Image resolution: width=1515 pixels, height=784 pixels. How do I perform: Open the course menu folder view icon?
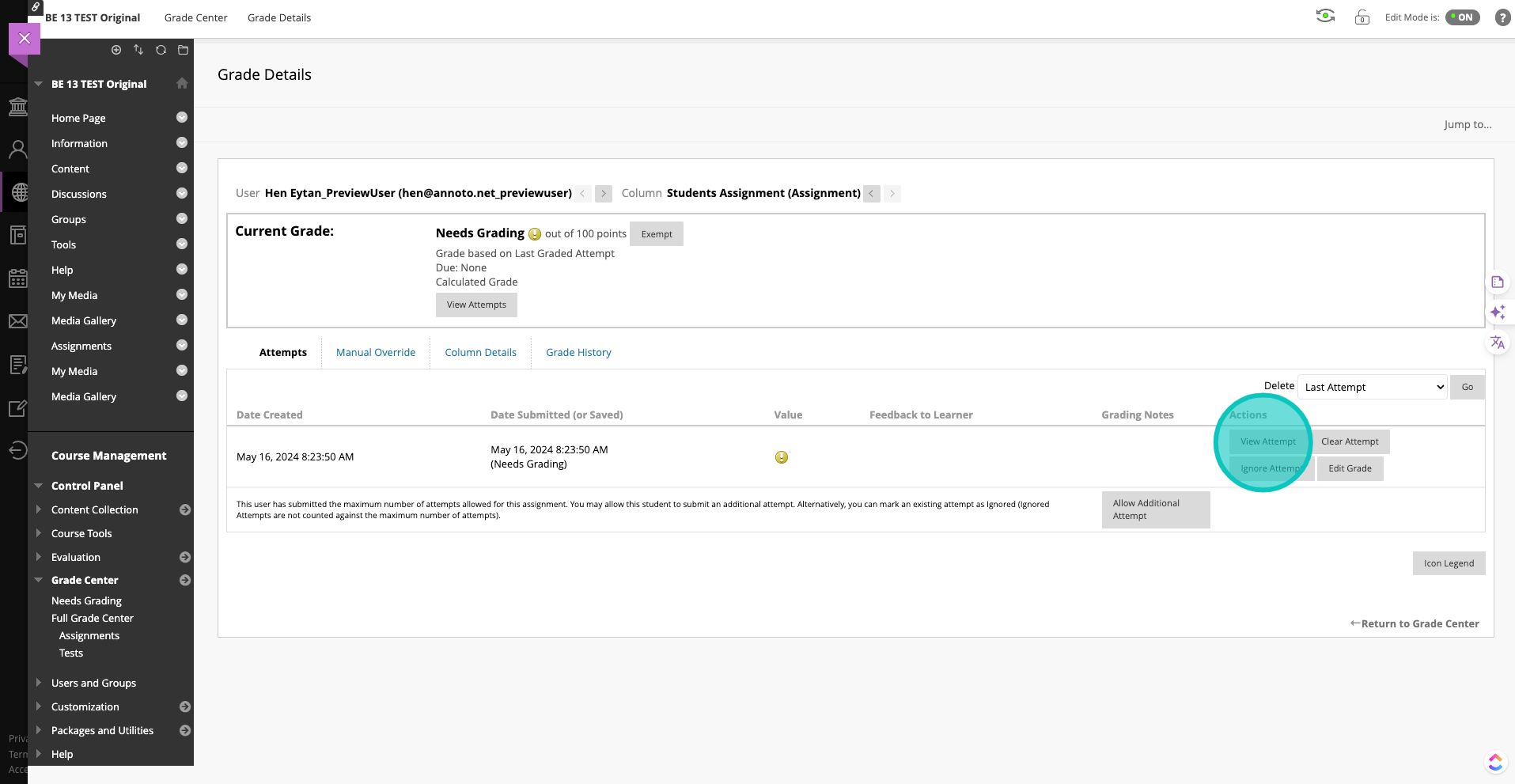[183, 50]
